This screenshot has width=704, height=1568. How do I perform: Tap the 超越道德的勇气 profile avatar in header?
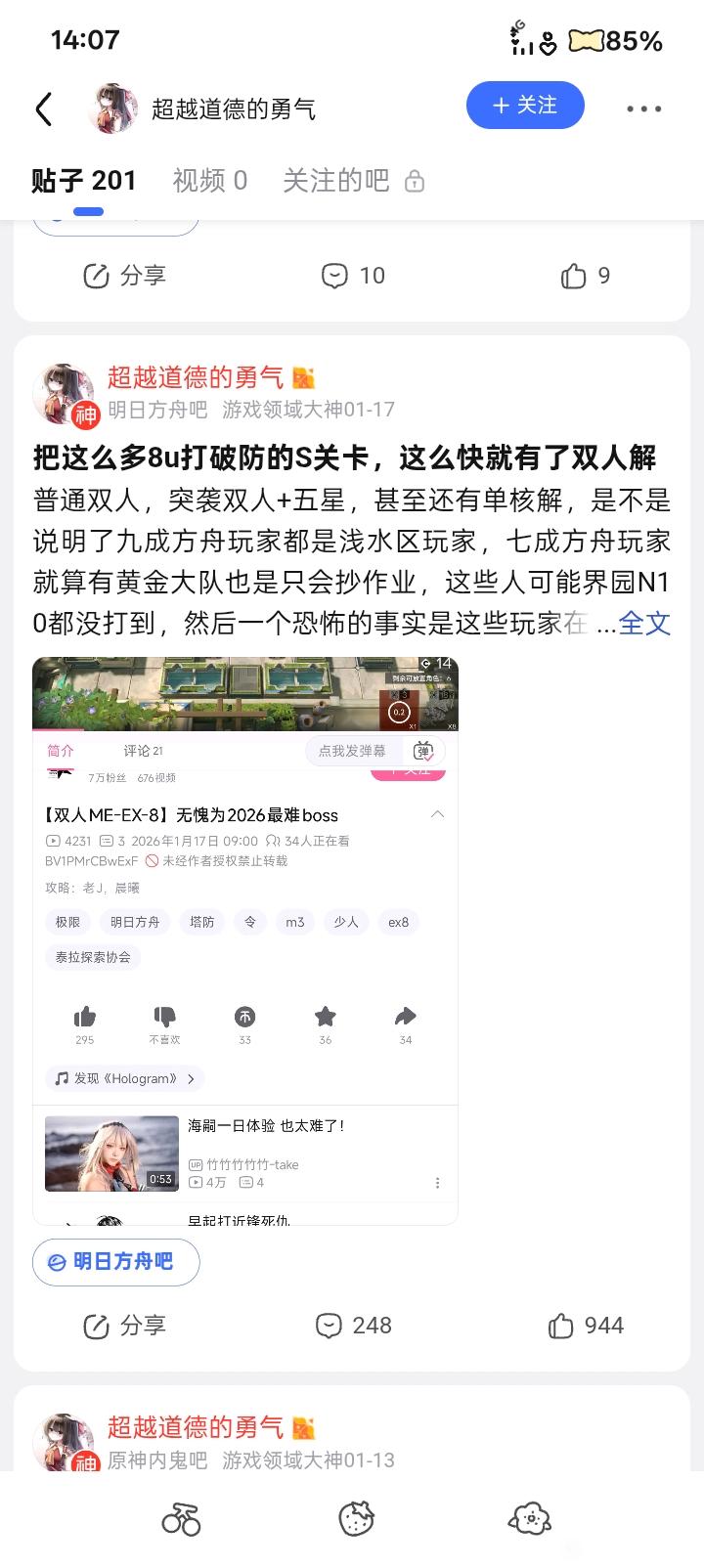tap(113, 109)
